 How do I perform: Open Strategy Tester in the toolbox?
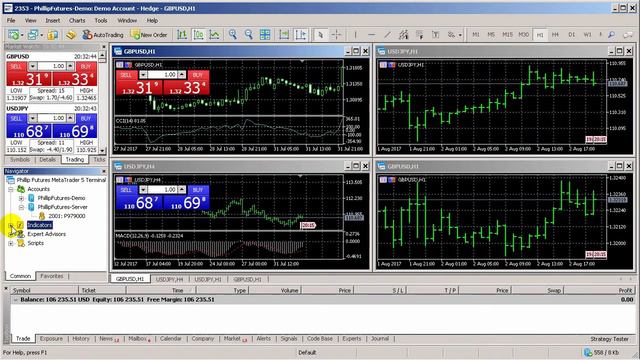pos(609,339)
